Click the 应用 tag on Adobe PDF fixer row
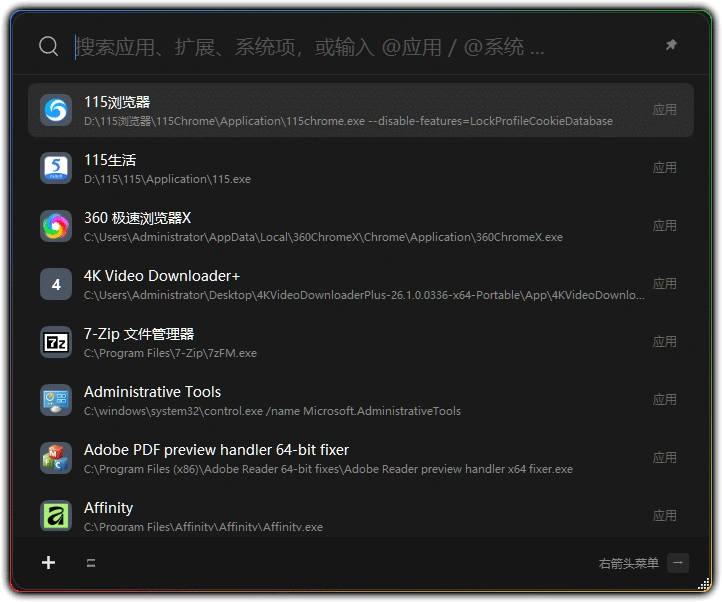 point(664,458)
